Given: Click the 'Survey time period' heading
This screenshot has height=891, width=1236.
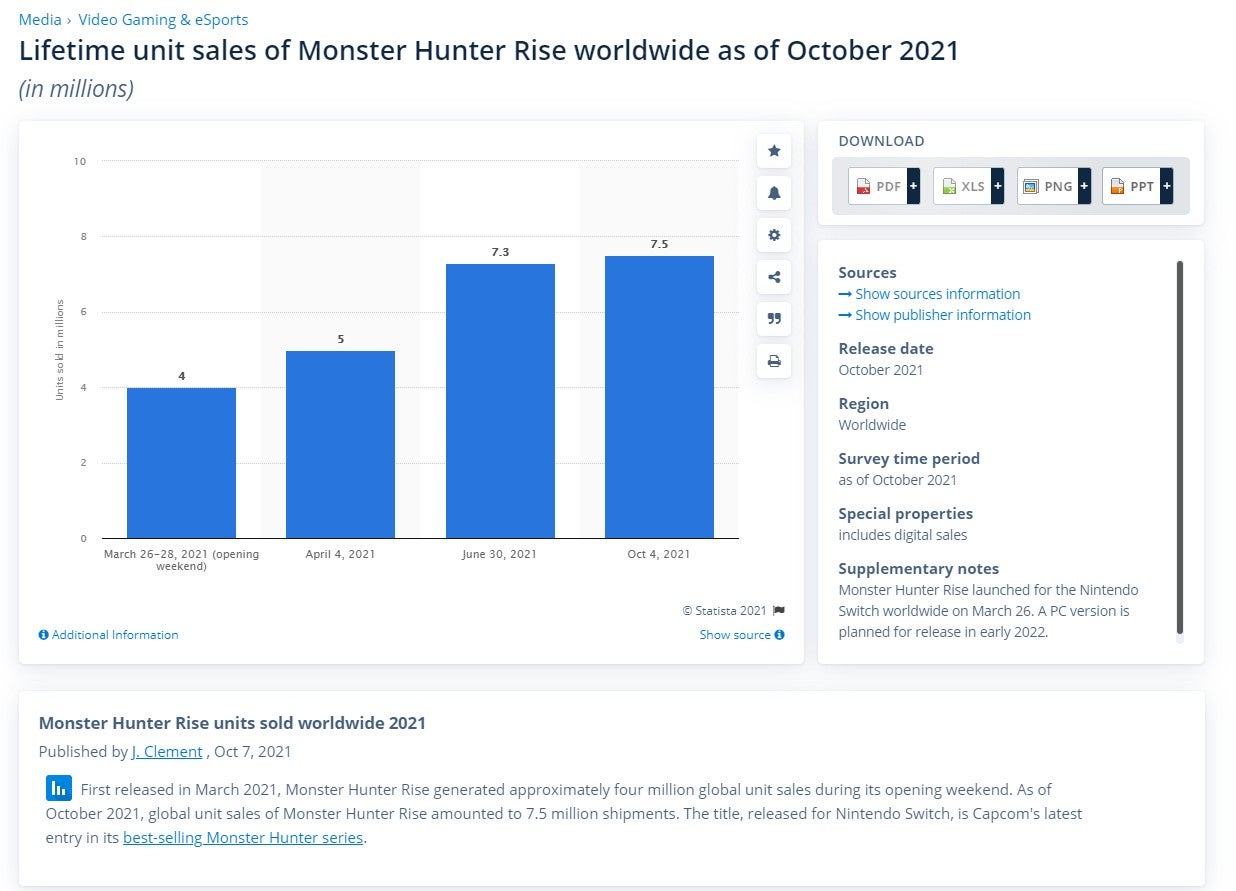Looking at the screenshot, I should pyautogui.click(x=909, y=459).
